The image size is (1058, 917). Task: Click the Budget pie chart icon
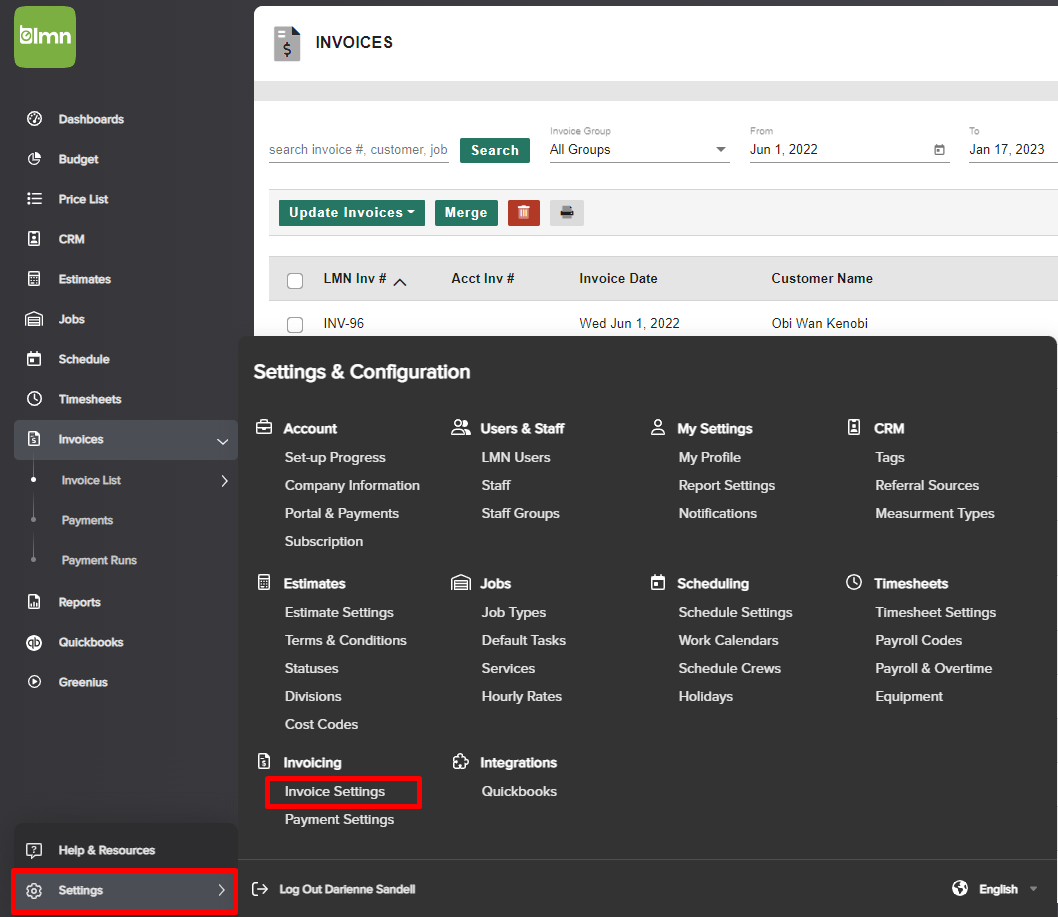click(34, 159)
